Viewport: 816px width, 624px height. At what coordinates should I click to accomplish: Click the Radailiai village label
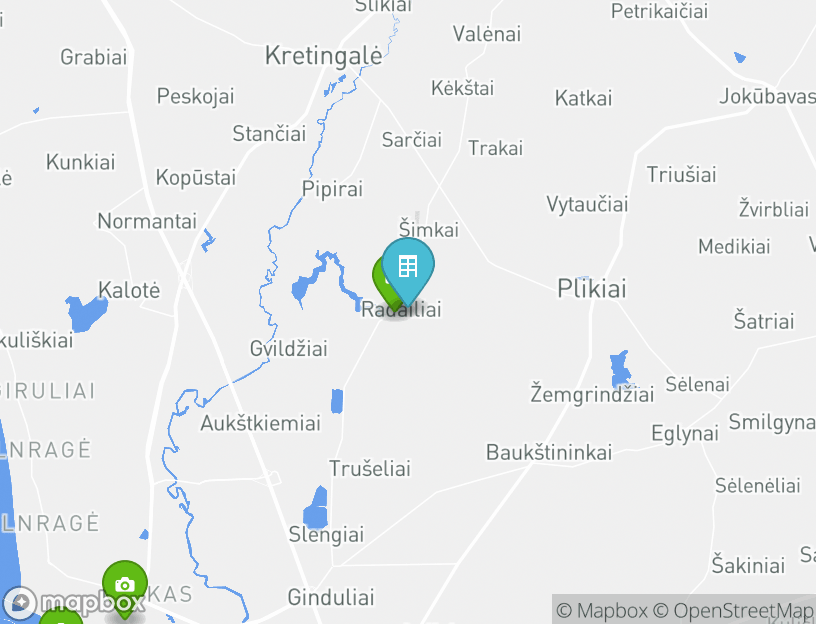click(401, 310)
